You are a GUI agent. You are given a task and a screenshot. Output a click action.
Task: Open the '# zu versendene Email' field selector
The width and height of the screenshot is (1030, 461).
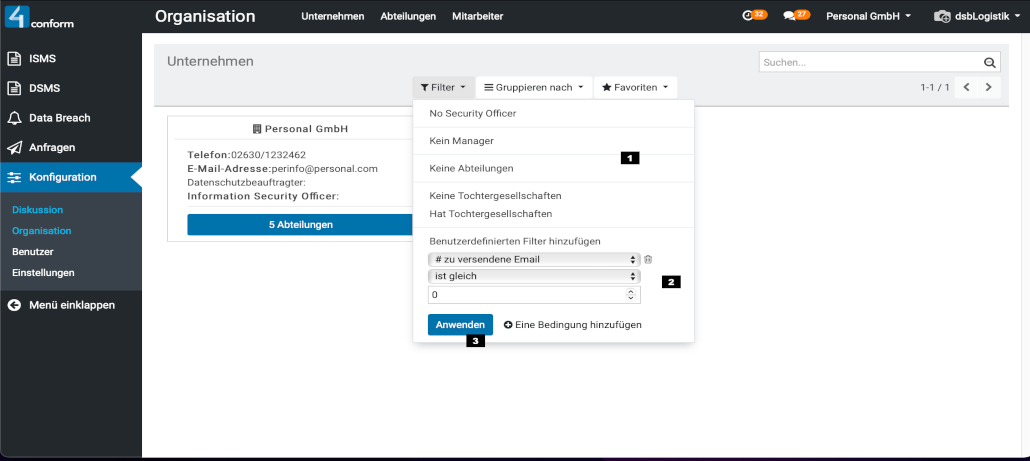tap(534, 260)
